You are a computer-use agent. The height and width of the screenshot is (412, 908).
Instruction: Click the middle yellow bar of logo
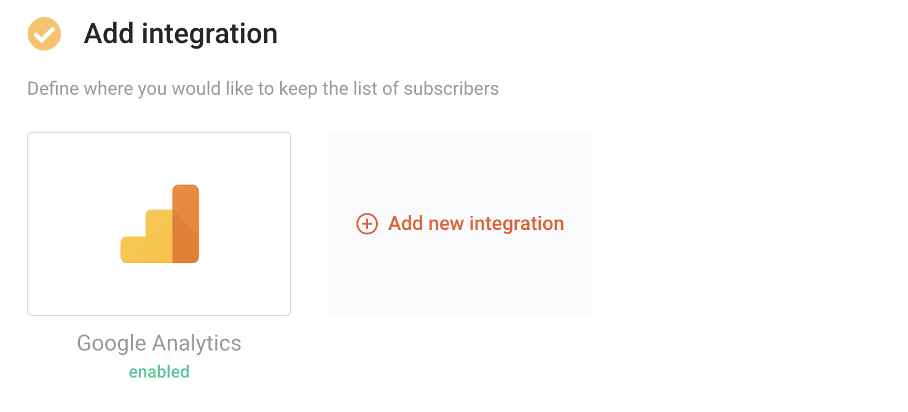pos(159,236)
